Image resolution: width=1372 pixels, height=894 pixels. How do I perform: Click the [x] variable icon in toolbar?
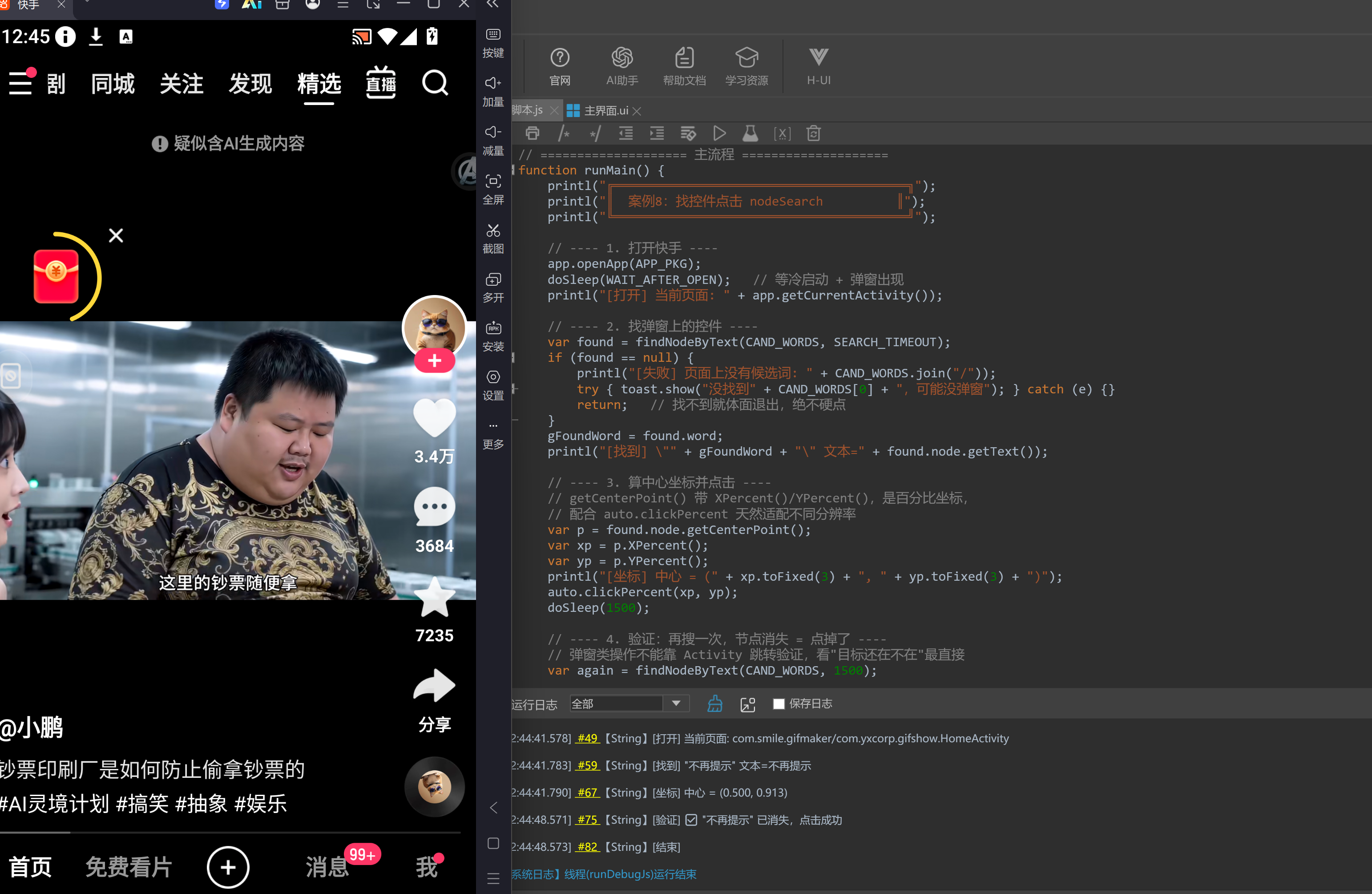782,134
